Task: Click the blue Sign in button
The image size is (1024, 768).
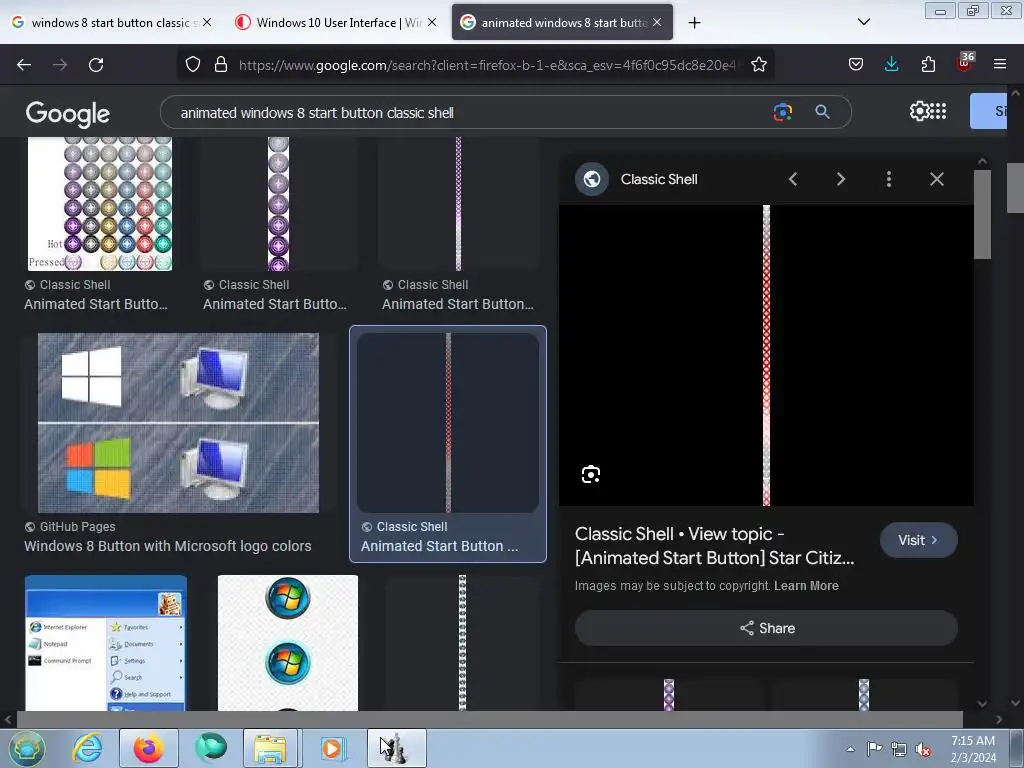Action: [x=989, y=111]
